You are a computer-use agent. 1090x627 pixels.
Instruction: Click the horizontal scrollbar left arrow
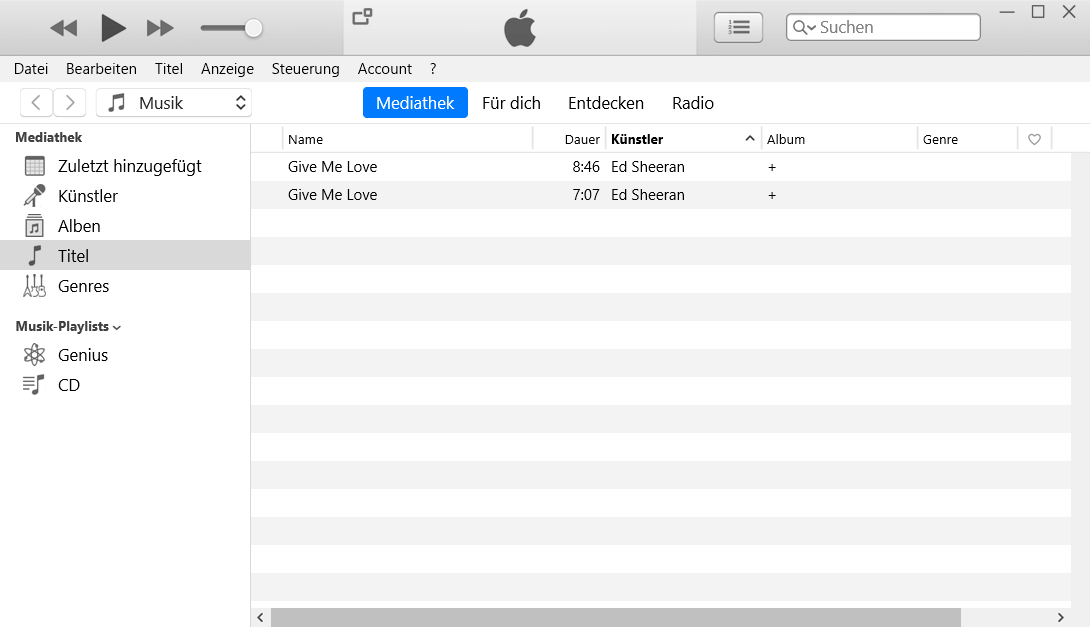[260, 617]
